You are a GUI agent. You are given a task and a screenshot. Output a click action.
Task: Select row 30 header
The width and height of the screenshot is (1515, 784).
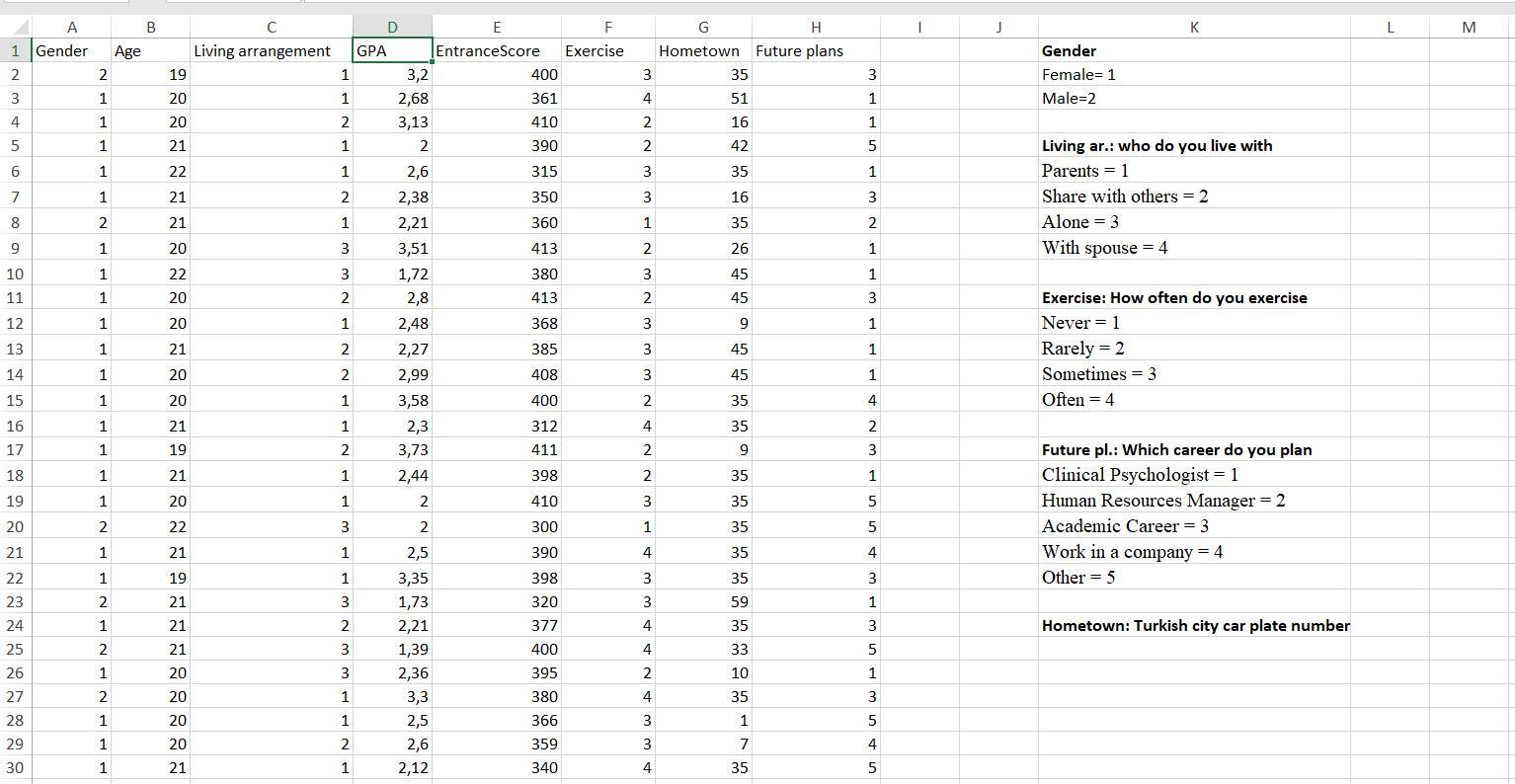[16, 768]
